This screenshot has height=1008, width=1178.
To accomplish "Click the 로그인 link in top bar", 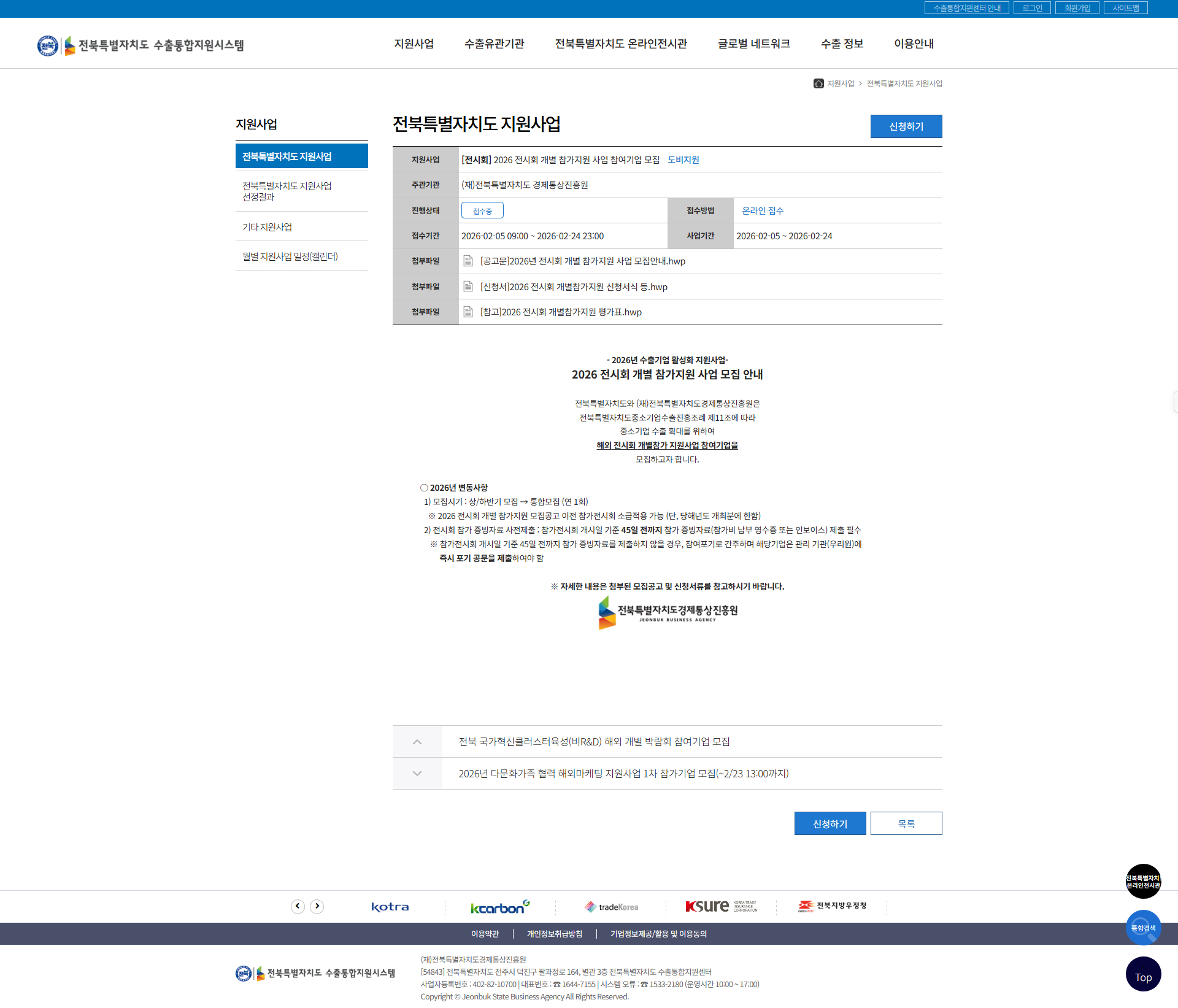I will pos(1032,8).
